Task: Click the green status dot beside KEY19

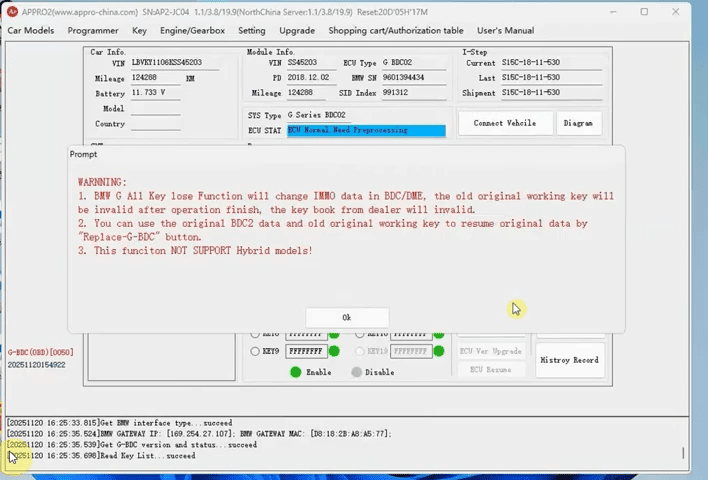Action: point(439,351)
